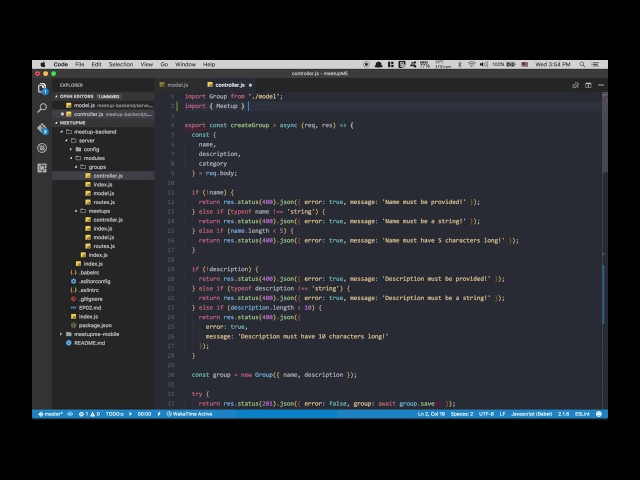This screenshot has width=640, height=480.
Task: Open errors and warnings count in status bar
Action: pos(89,414)
